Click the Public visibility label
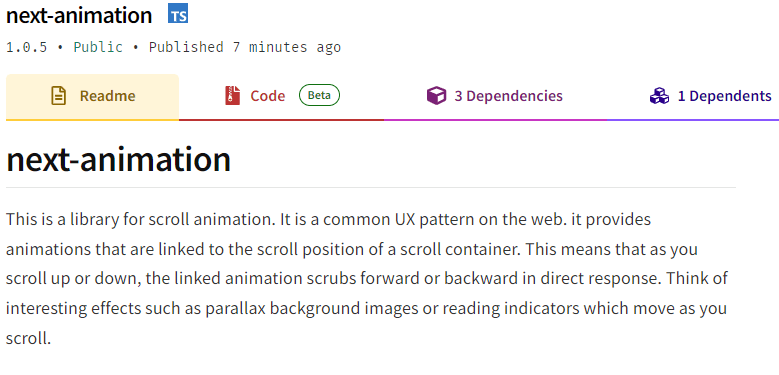779x375 pixels. click(x=98, y=47)
